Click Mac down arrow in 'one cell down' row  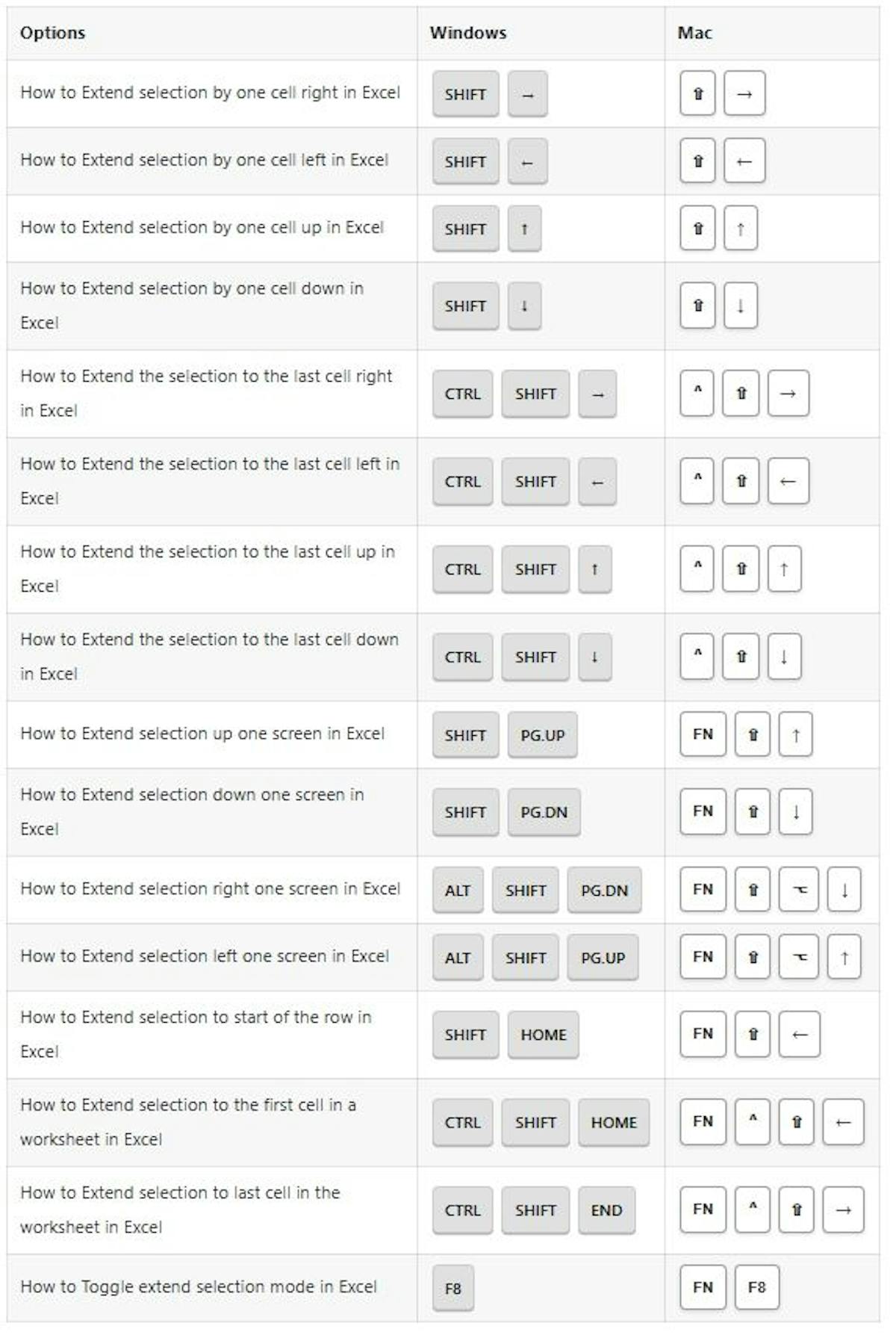[x=740, y=306]
